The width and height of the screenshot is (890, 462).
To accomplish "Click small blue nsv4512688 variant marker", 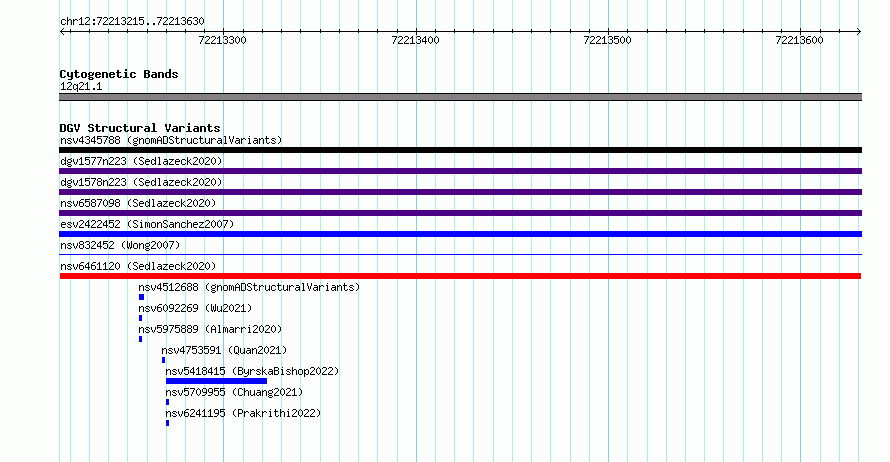I will [x=141, y=297].
